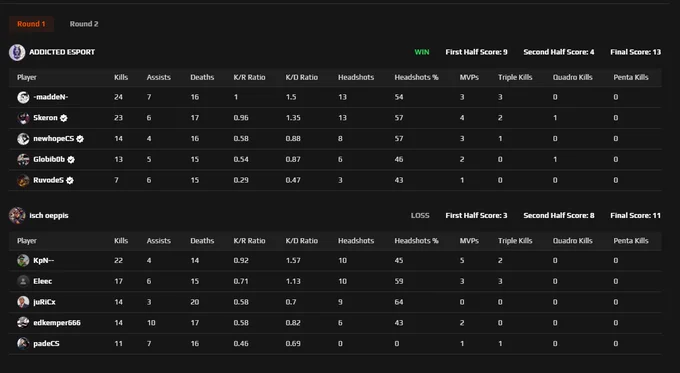Click edkemper666's assists value 10
680x373 pixels.
pos(151,323)
